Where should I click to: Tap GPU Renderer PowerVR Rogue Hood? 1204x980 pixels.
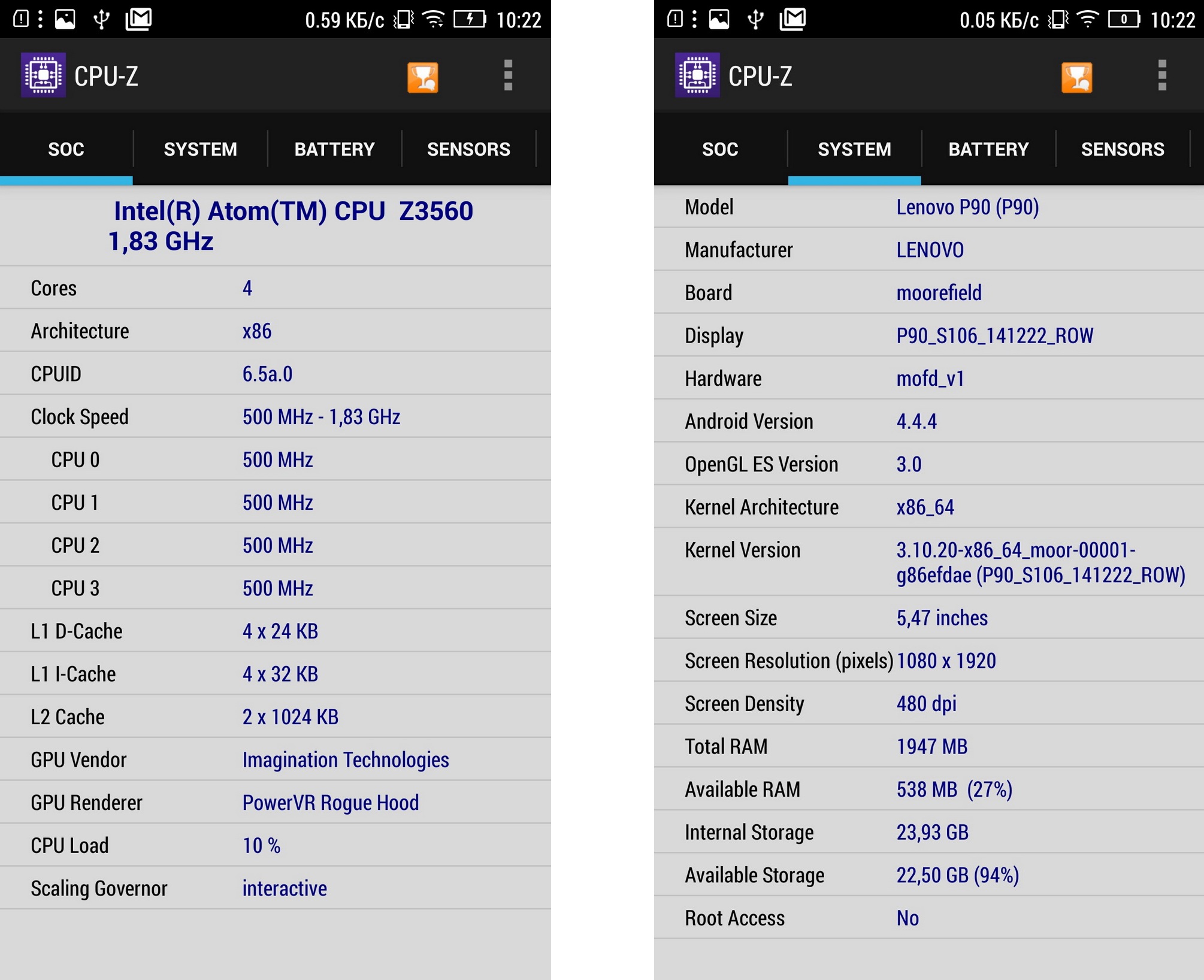pos(331,803)
